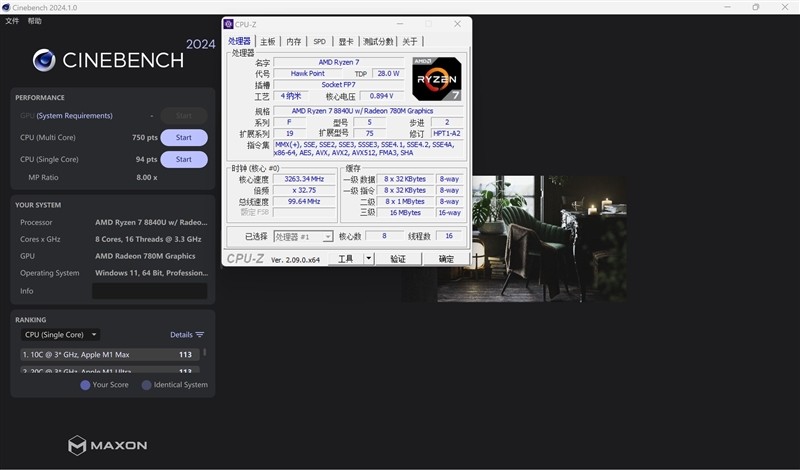Click the Cinebench app icon in title bar
Image resolution: width=800 pixels, height=470 pixels.
tap(6, 7)
